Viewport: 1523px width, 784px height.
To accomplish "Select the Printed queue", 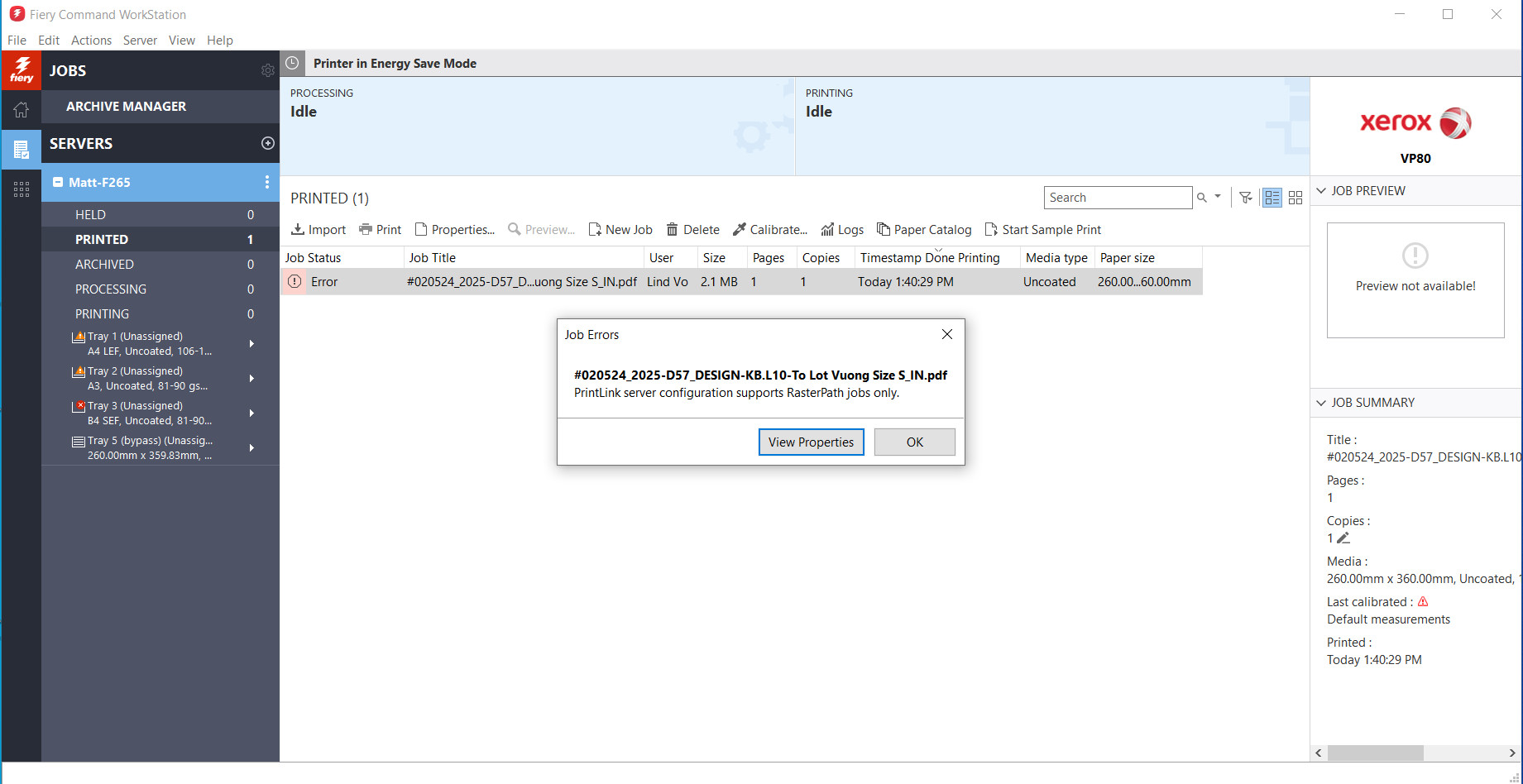I will point(160,239).
